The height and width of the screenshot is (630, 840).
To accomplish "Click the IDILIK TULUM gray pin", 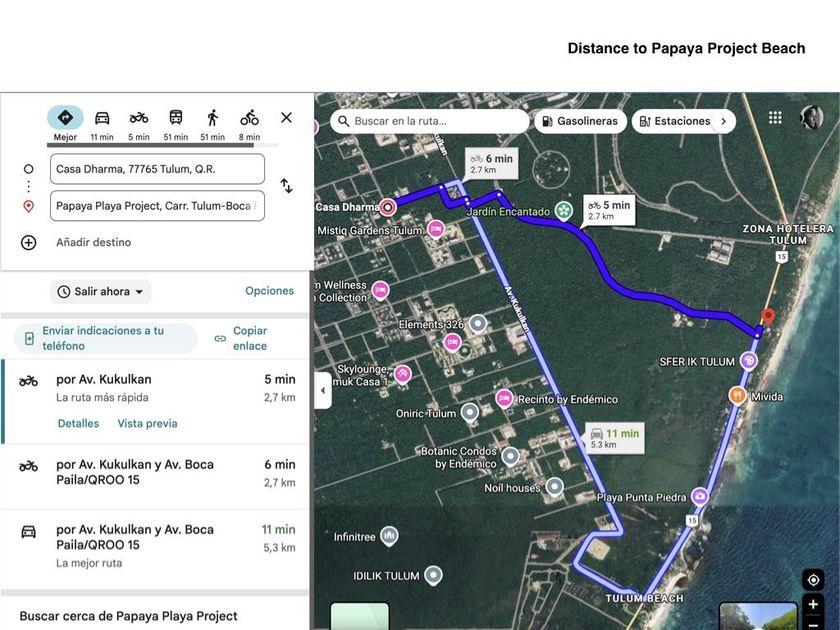I will (x=433, y=575).
